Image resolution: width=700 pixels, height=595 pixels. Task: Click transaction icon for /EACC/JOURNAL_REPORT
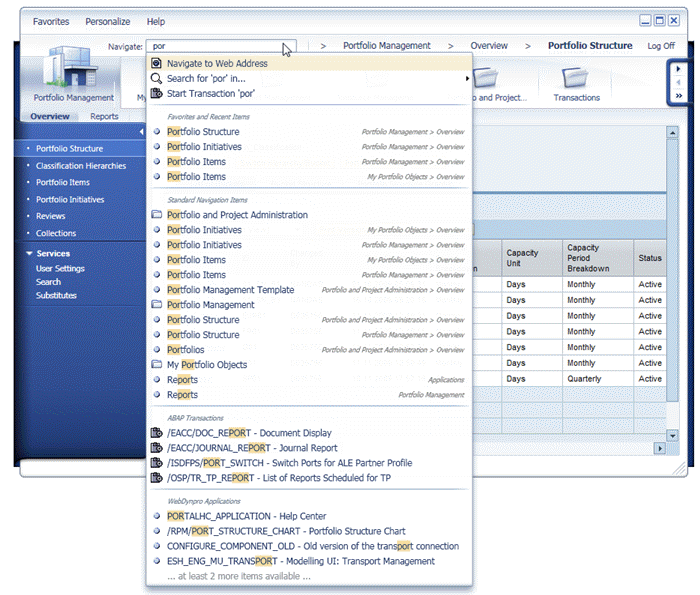point(156,448)
